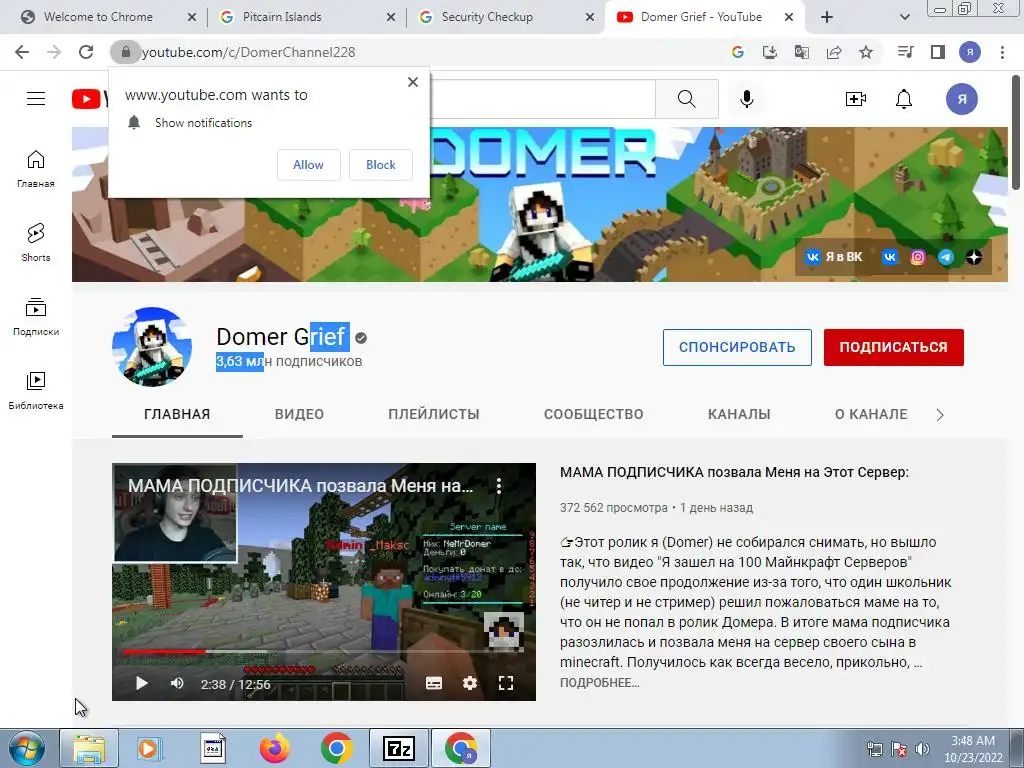
Task: Start voice search with the microphone
Action: click(746, 99)
